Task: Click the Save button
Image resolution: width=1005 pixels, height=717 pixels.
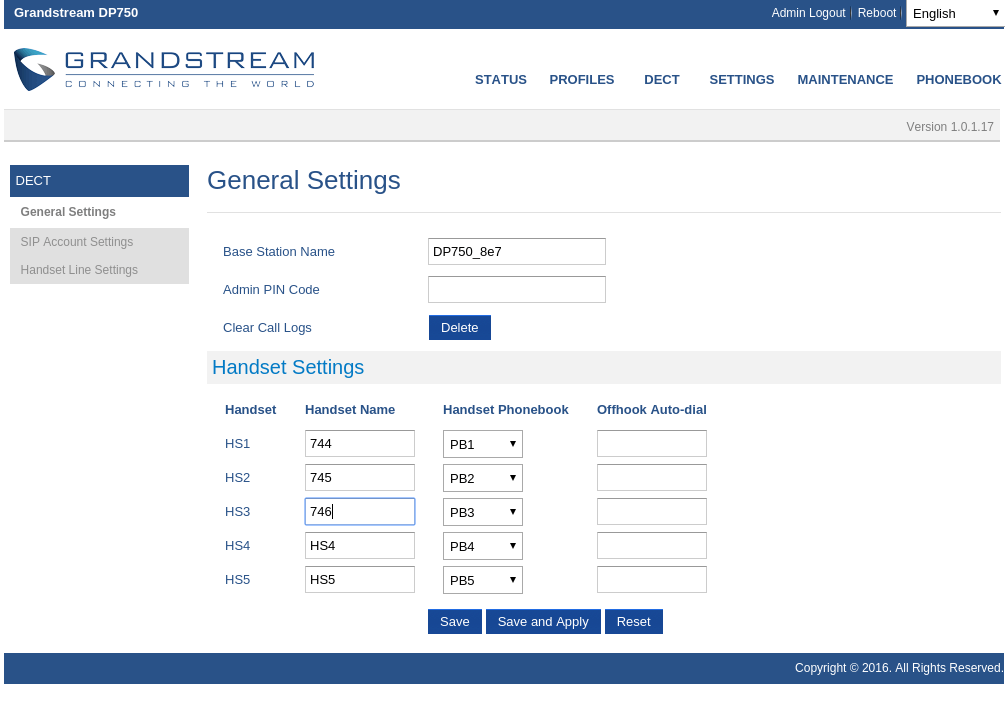Action: click(x=454, y=622)
